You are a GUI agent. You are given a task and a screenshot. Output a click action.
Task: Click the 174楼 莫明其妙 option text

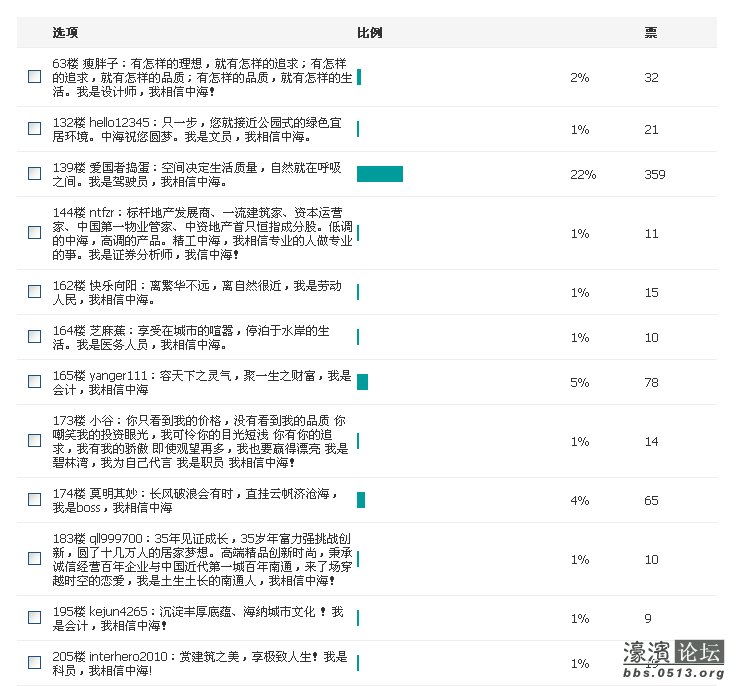(195, 501)
